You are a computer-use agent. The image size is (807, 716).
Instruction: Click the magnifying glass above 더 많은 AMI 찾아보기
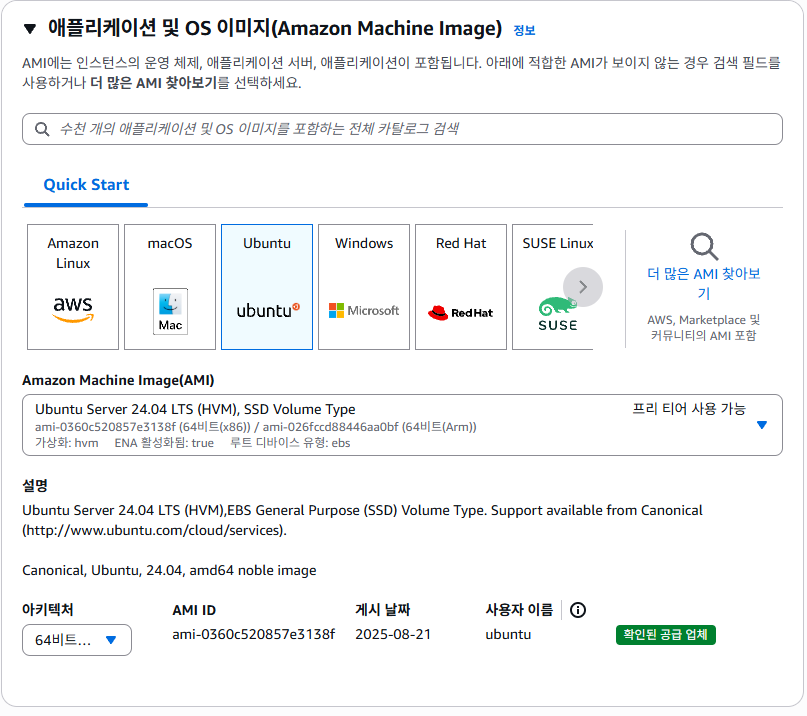[703, 247]
